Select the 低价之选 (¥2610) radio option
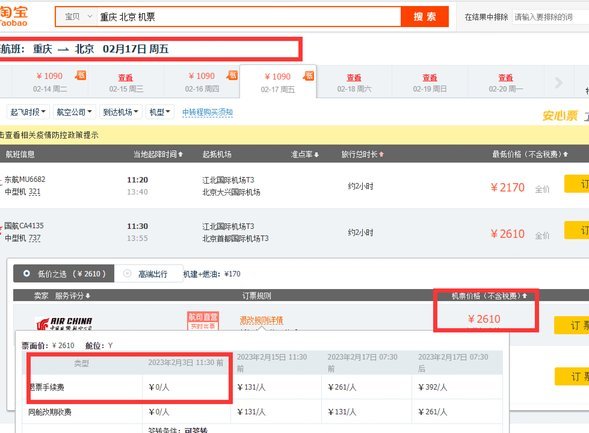 click(64, 274)
